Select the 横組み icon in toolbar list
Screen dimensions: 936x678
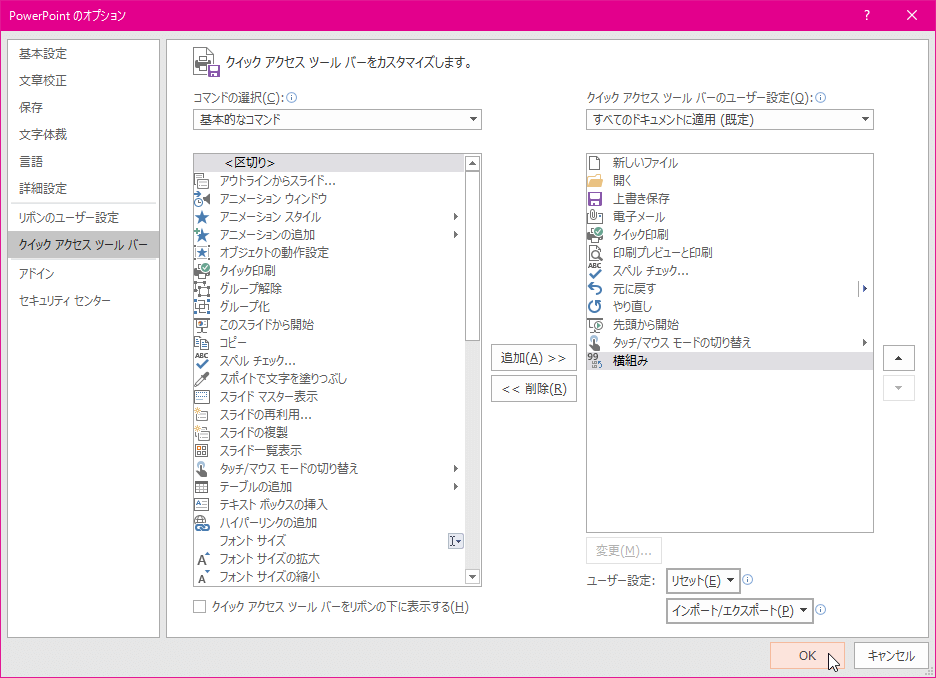(x=595, y=360)
